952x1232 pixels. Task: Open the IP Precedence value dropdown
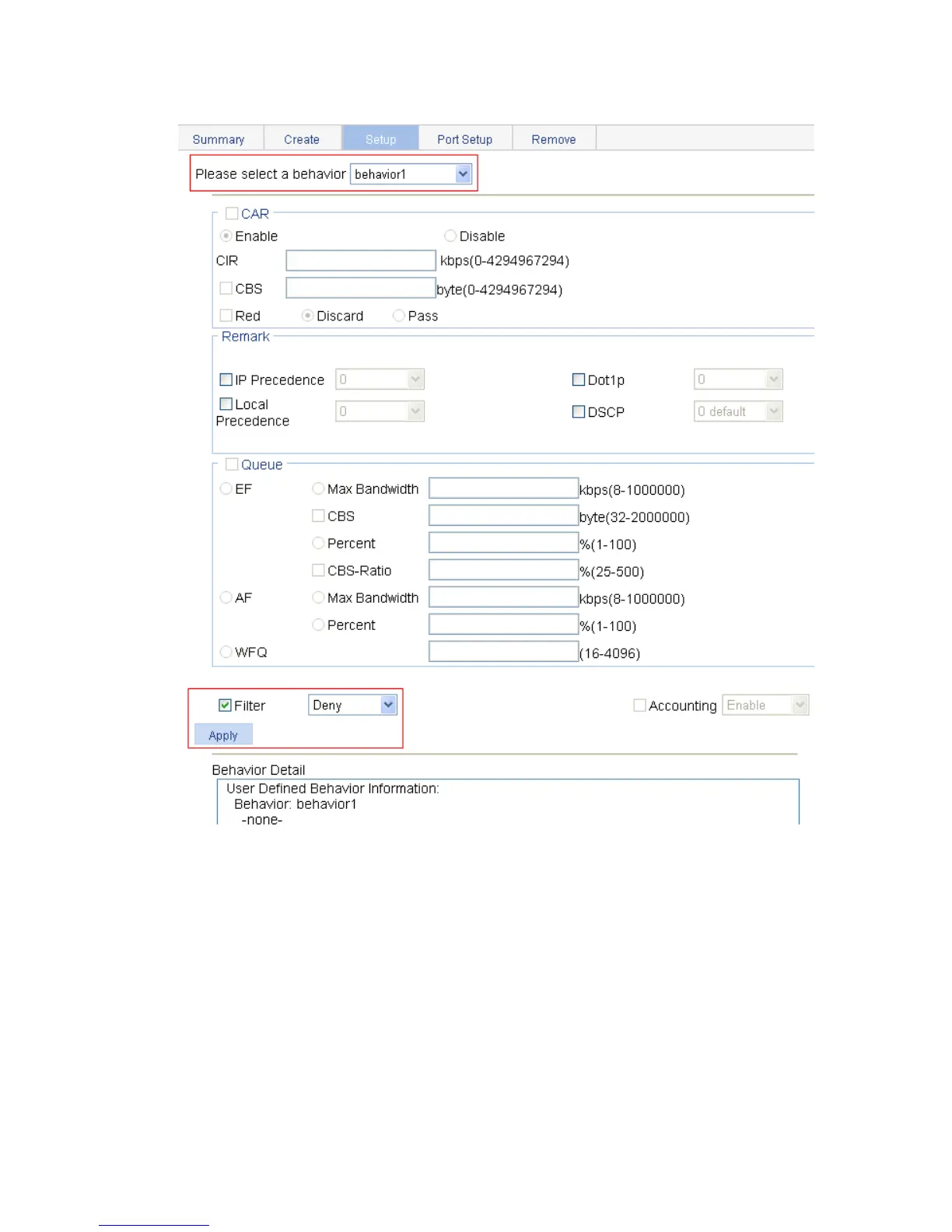coord(380,380)
